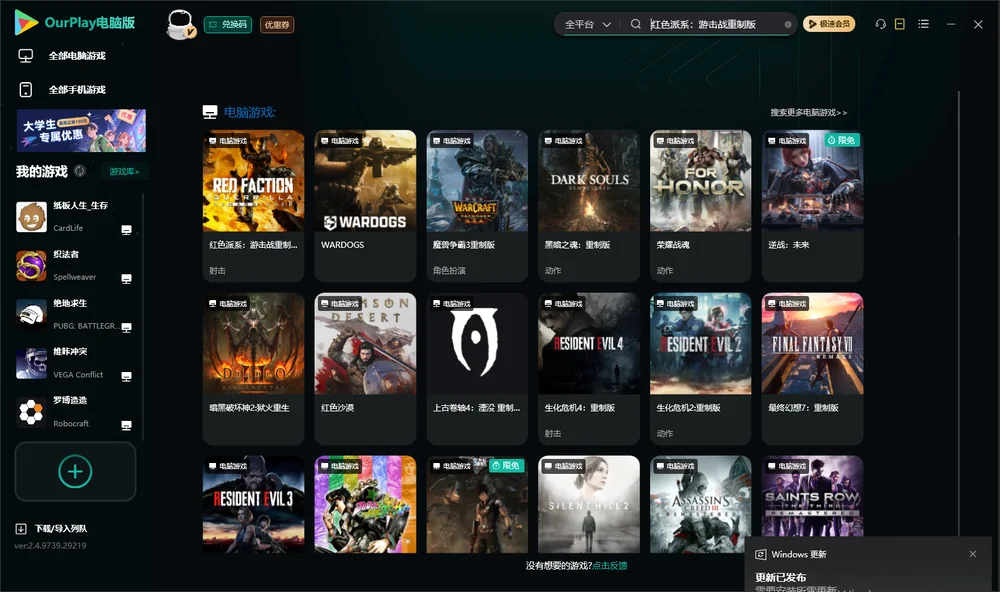Open 织法者 Spellweaver game entry
The width and height of the screenshot is (1000, 592).
[75, 265]
